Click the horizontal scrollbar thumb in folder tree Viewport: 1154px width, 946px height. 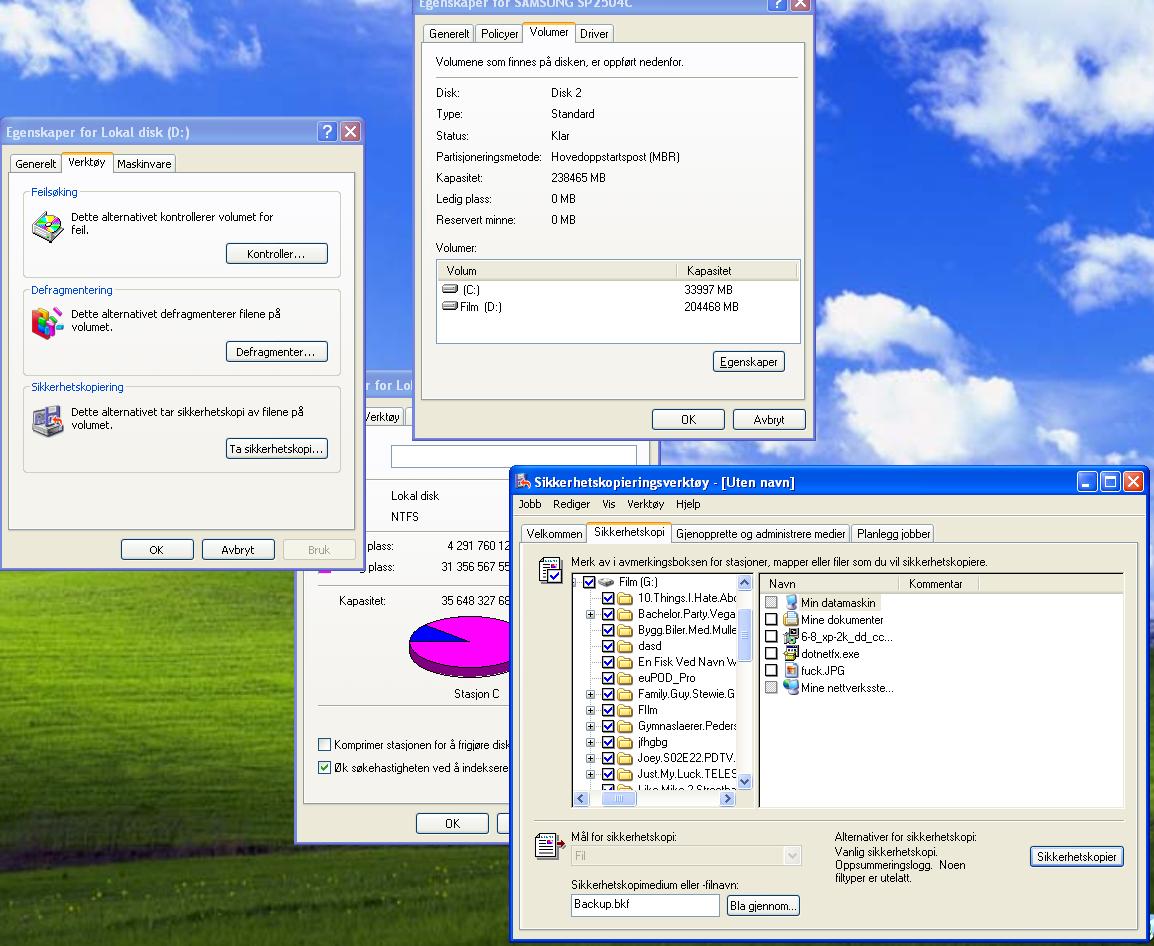pos(618,798)
